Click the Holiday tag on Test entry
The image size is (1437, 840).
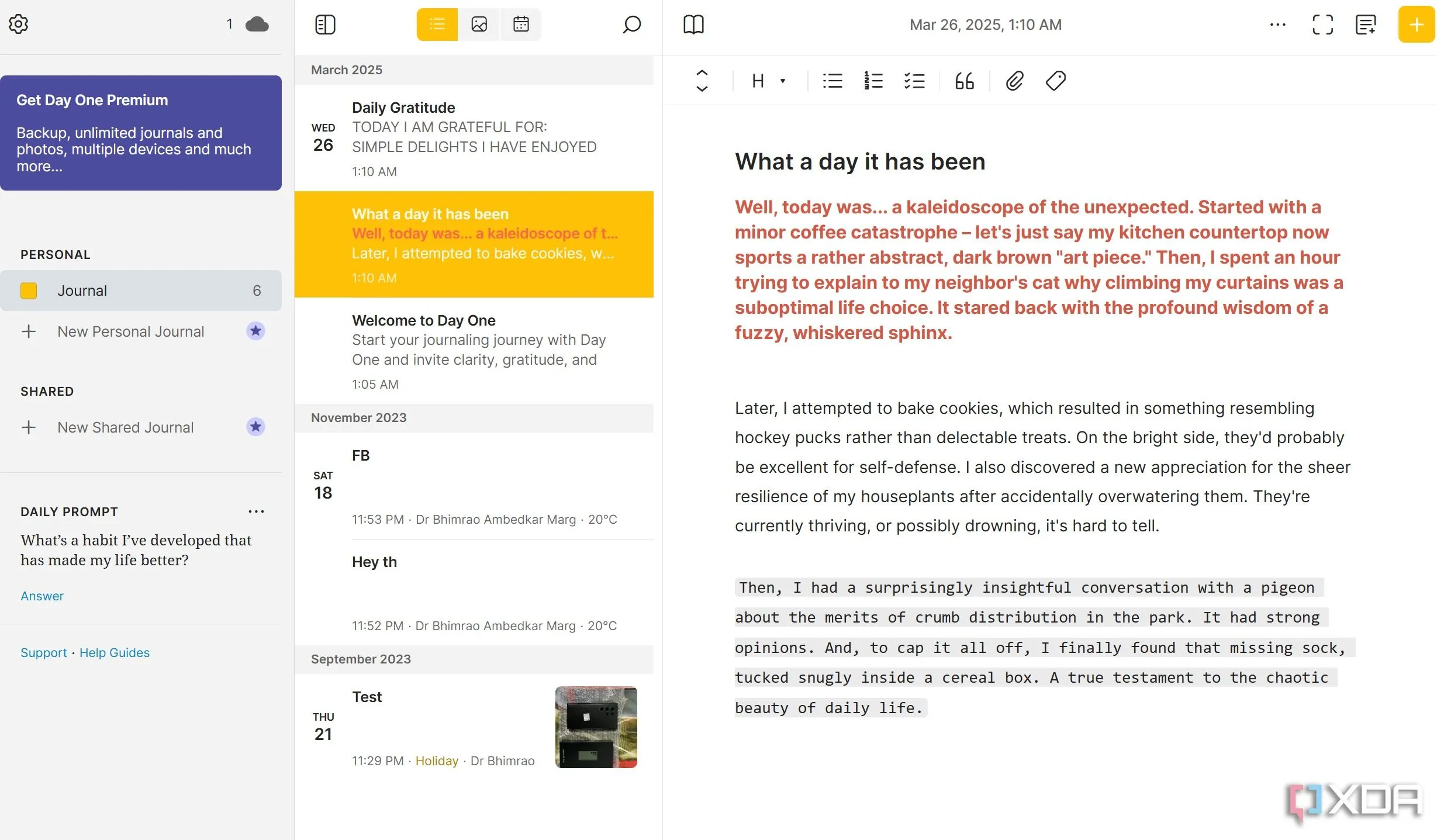click(x=437, y=761)
